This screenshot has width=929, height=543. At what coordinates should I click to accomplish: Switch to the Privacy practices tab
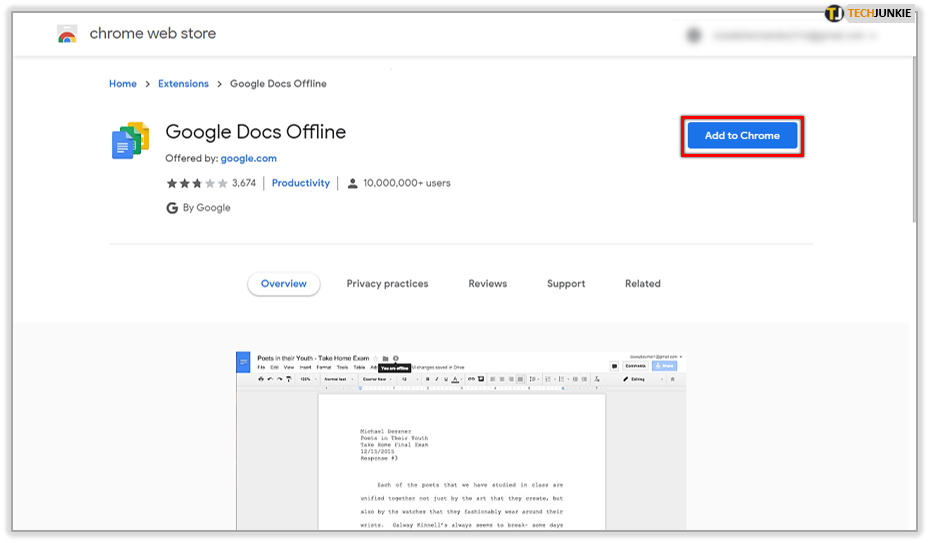point(387,284)
